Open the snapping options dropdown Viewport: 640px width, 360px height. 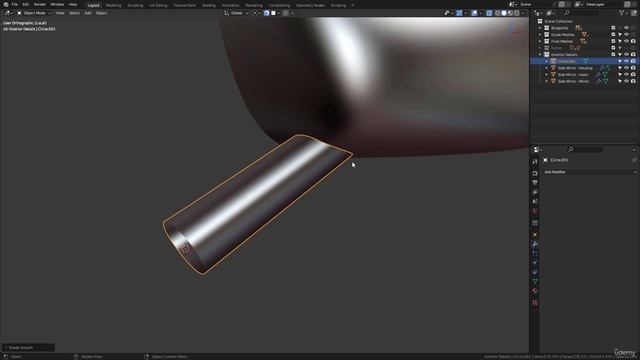(275, 13)
